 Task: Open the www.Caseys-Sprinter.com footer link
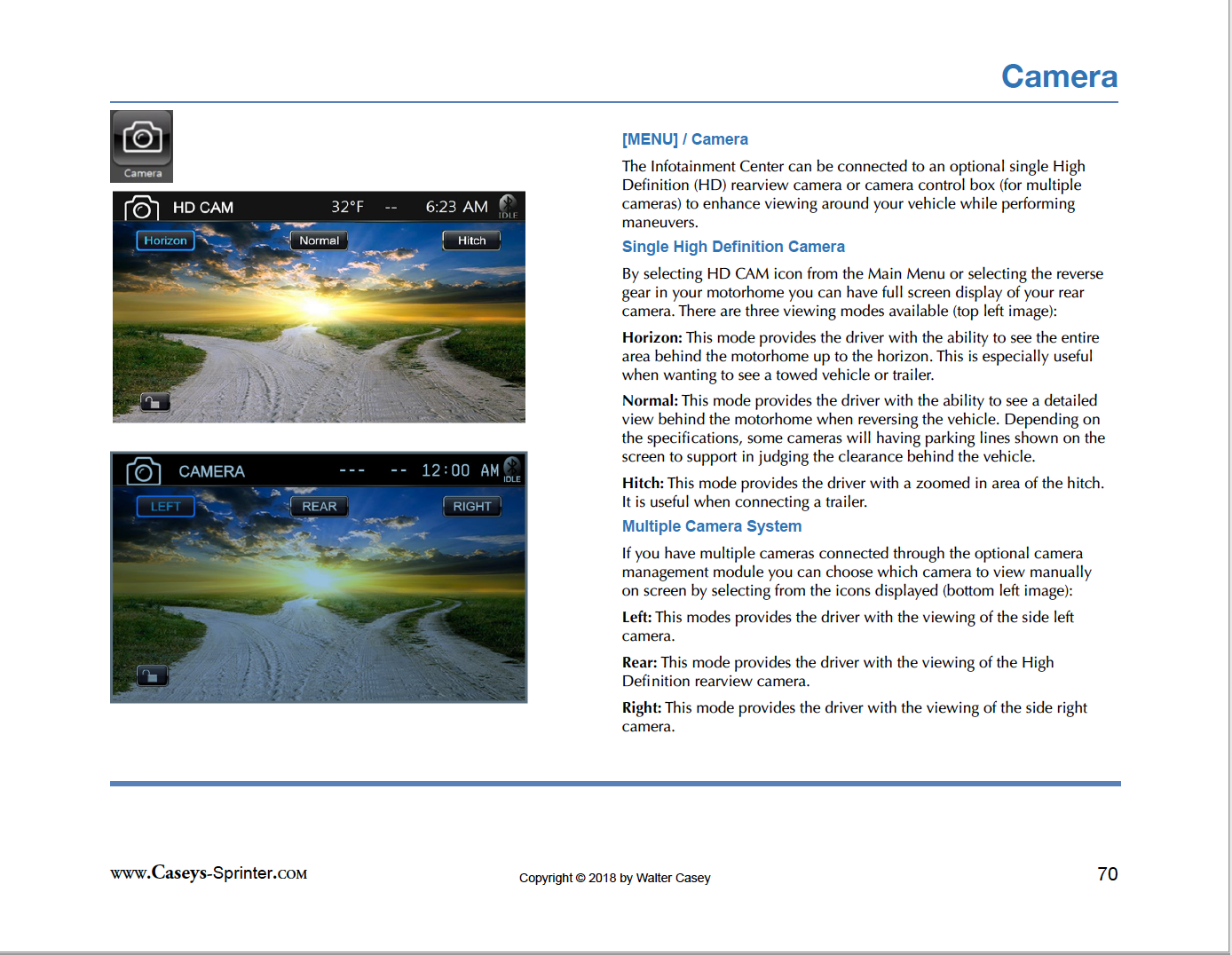coord(209,872)
